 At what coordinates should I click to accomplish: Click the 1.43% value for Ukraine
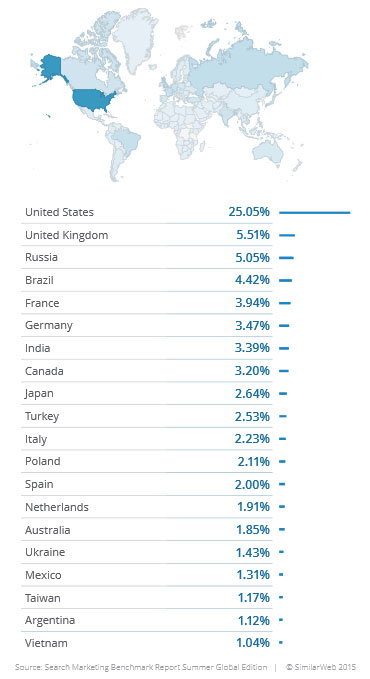click(253, 553)
